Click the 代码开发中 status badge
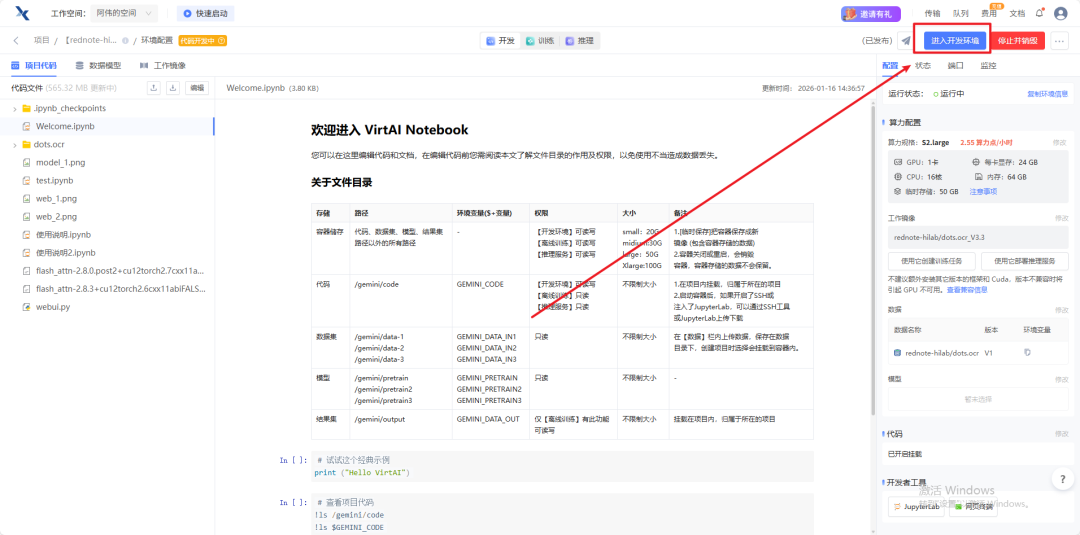Screen dimensions: 1080x535 coord(202,41)
